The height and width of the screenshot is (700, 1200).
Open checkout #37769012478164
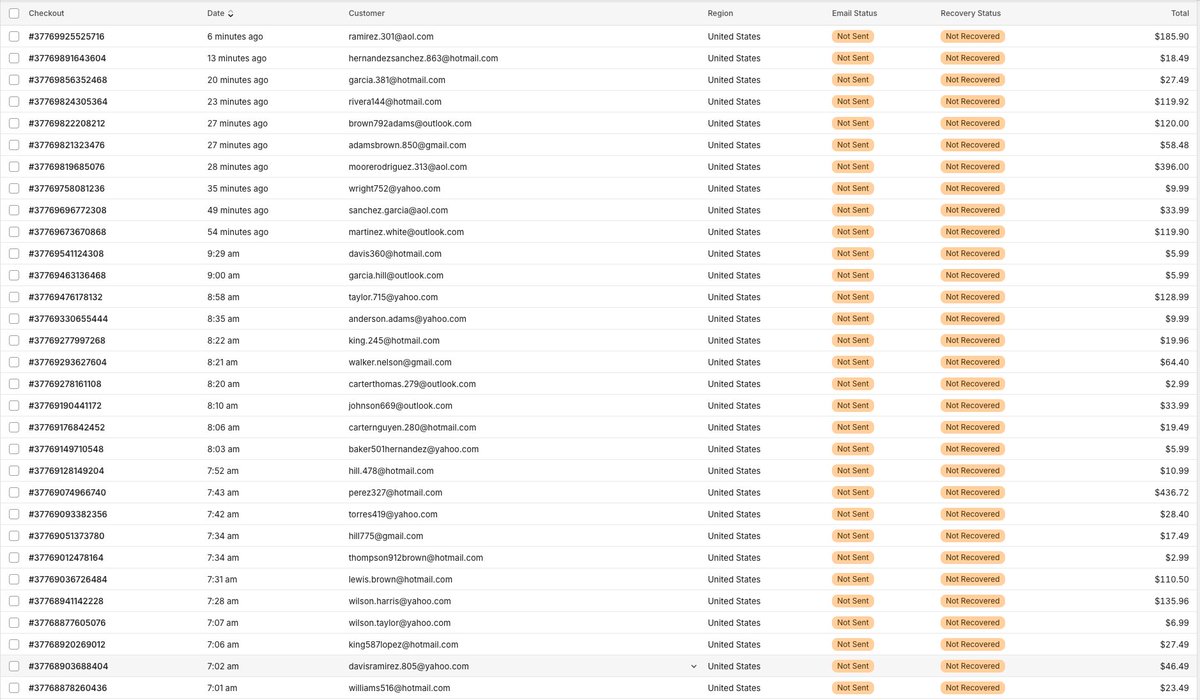[x=66, y=558]
